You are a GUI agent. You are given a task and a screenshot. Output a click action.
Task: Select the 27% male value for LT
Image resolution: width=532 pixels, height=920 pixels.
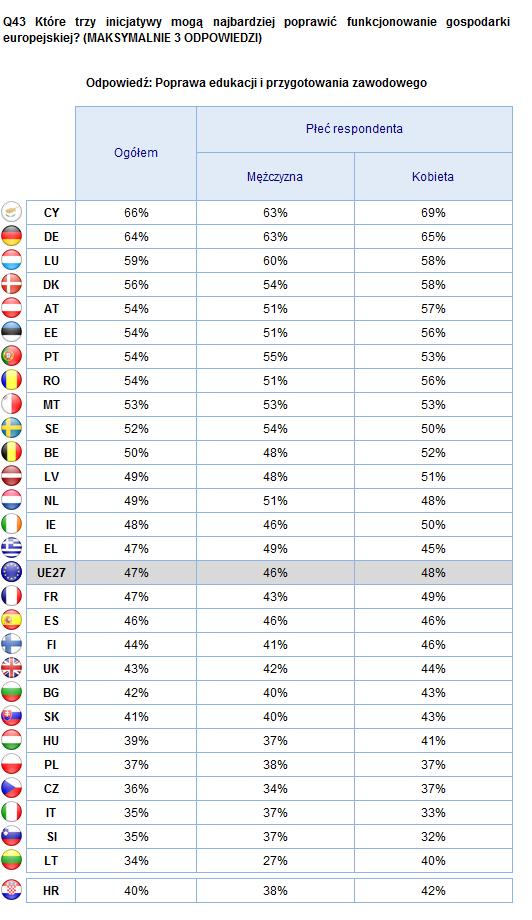click(275, 861)
